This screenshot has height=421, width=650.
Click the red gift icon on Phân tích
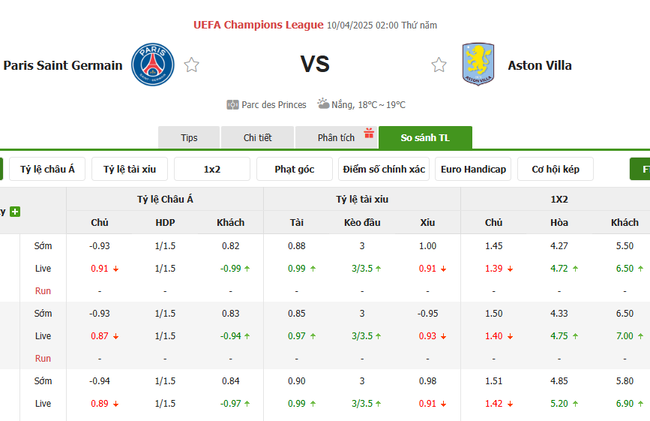(368, 131)
